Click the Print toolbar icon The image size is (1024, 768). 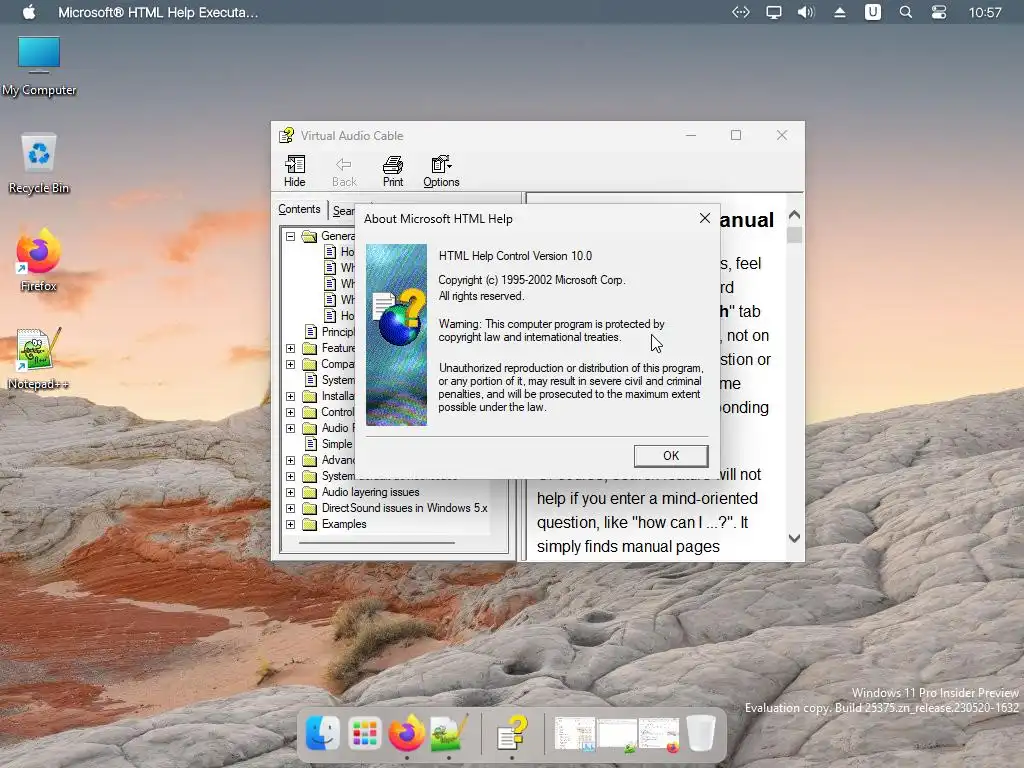pos(392,171)
